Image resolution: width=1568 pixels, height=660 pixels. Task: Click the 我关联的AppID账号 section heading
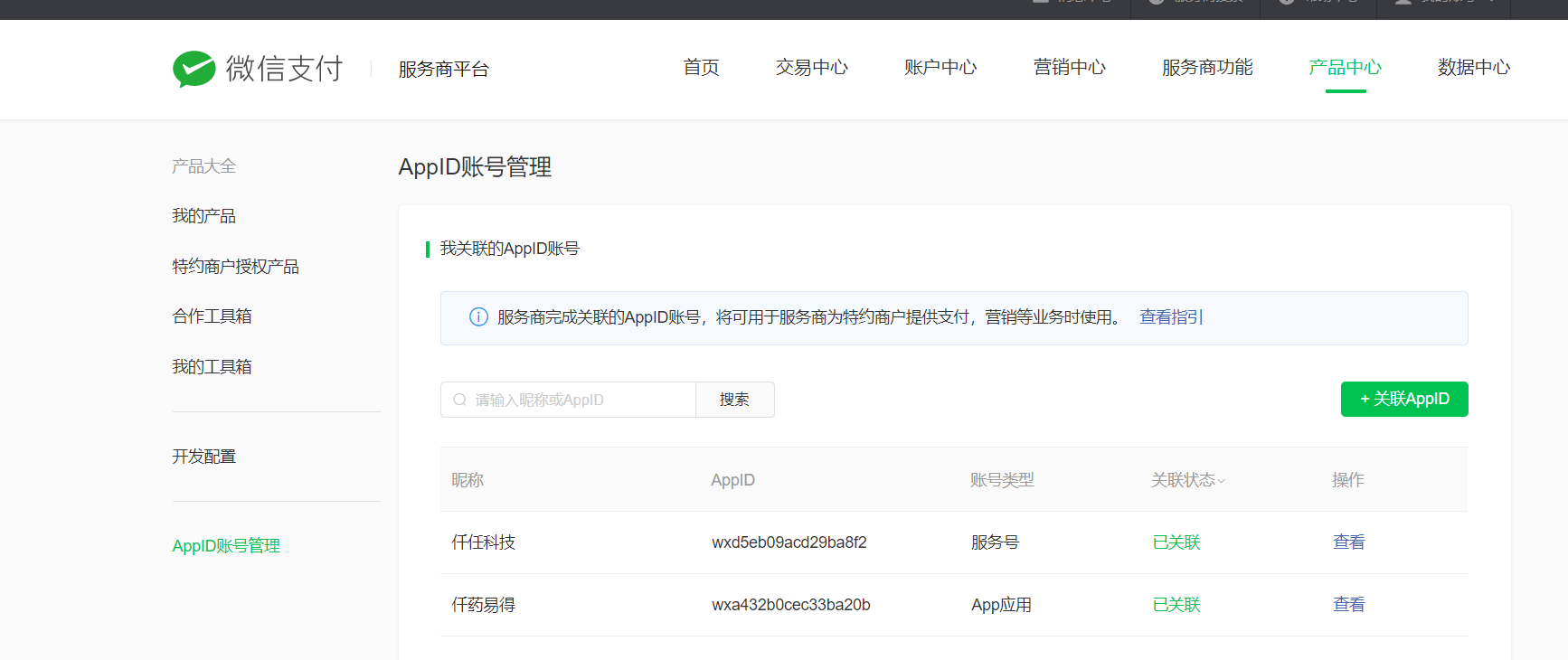509,249
